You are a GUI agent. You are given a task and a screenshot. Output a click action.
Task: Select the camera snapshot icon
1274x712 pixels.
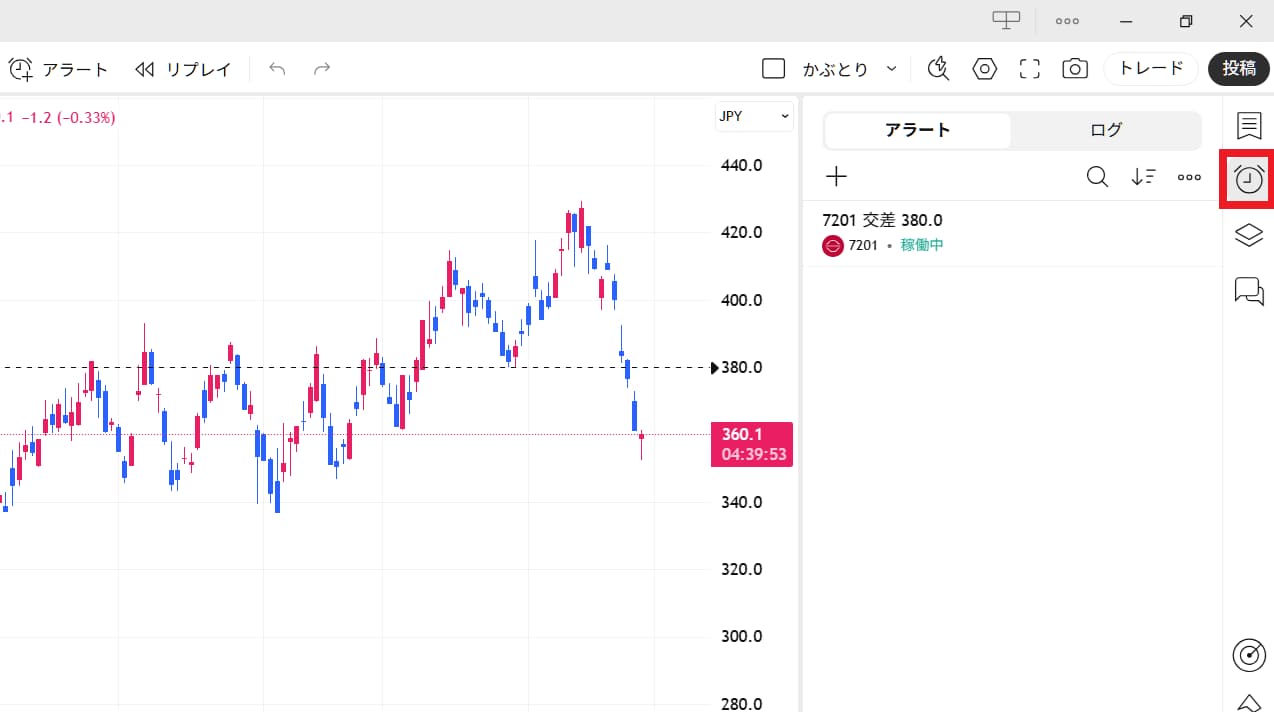(x=1074, y=69)
